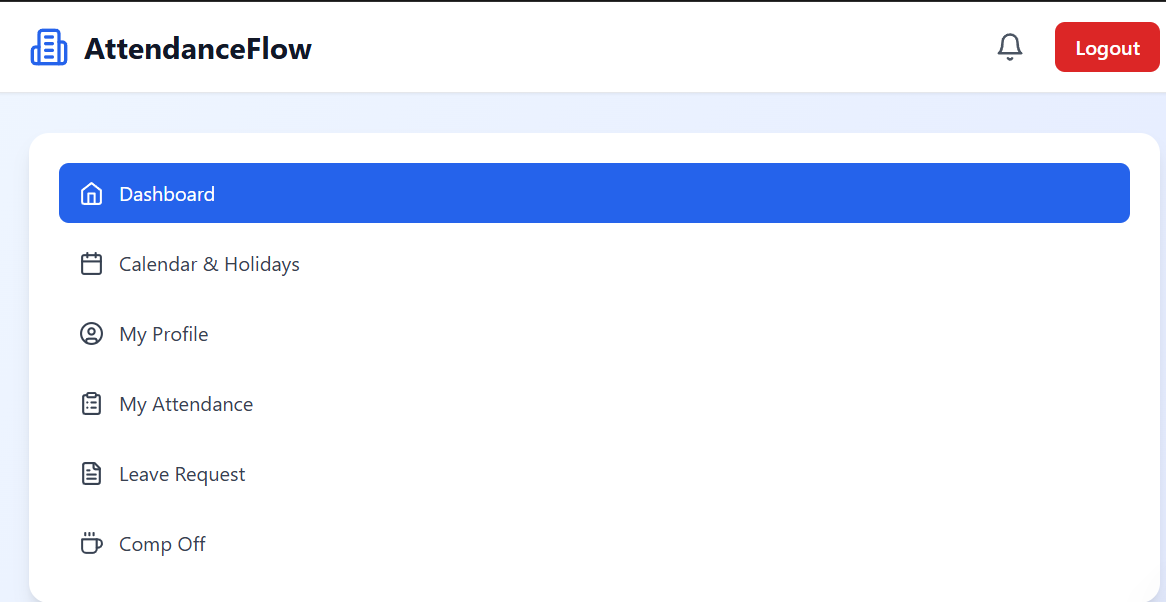Click the calendar icon next to Calendar & Holidays
Screen dimensions: 1166x602
coord(91,263)
